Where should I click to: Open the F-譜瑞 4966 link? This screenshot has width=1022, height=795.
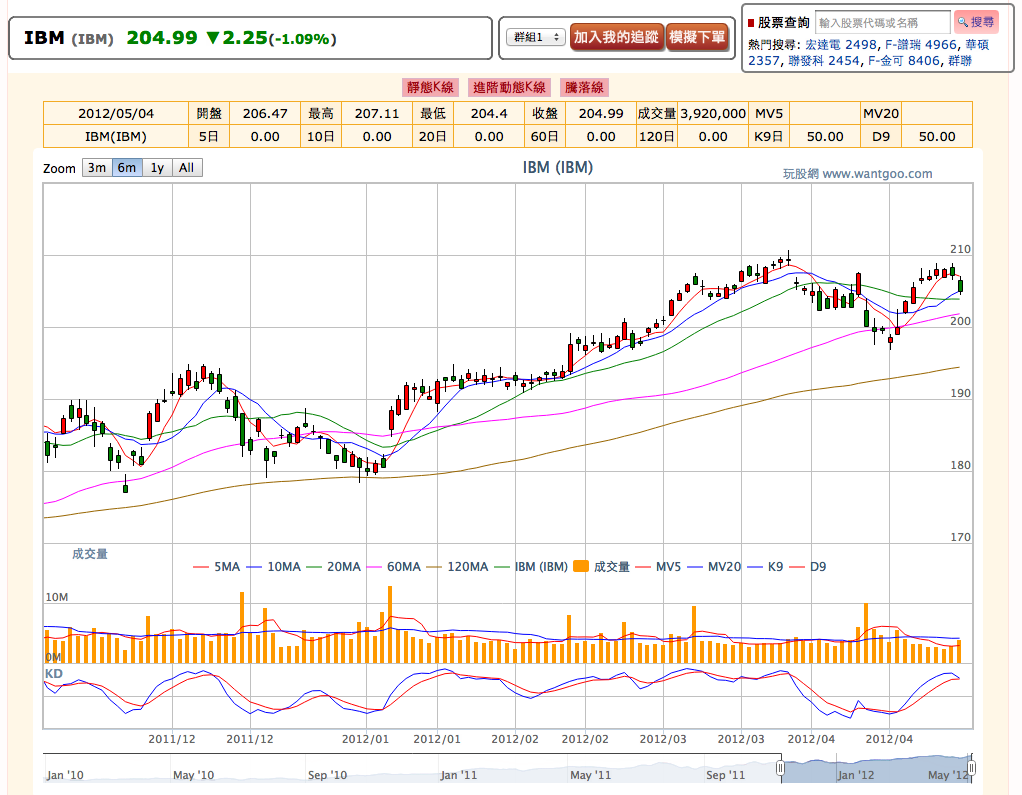pos(921,44)
